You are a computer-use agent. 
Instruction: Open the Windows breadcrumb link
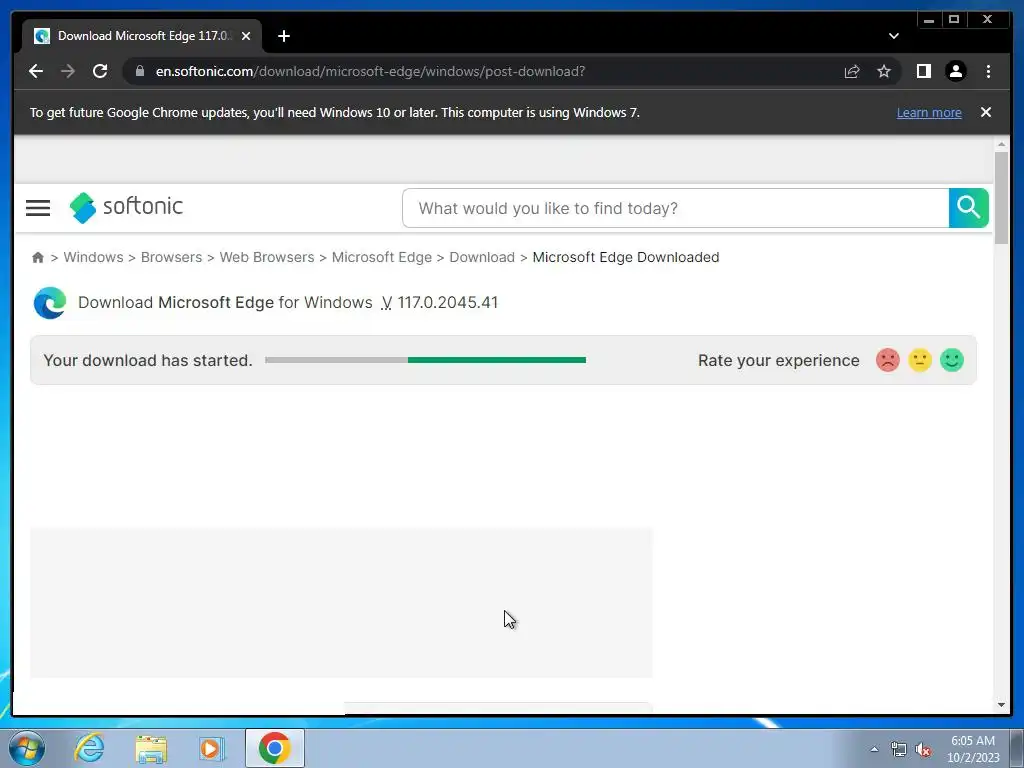93,257
